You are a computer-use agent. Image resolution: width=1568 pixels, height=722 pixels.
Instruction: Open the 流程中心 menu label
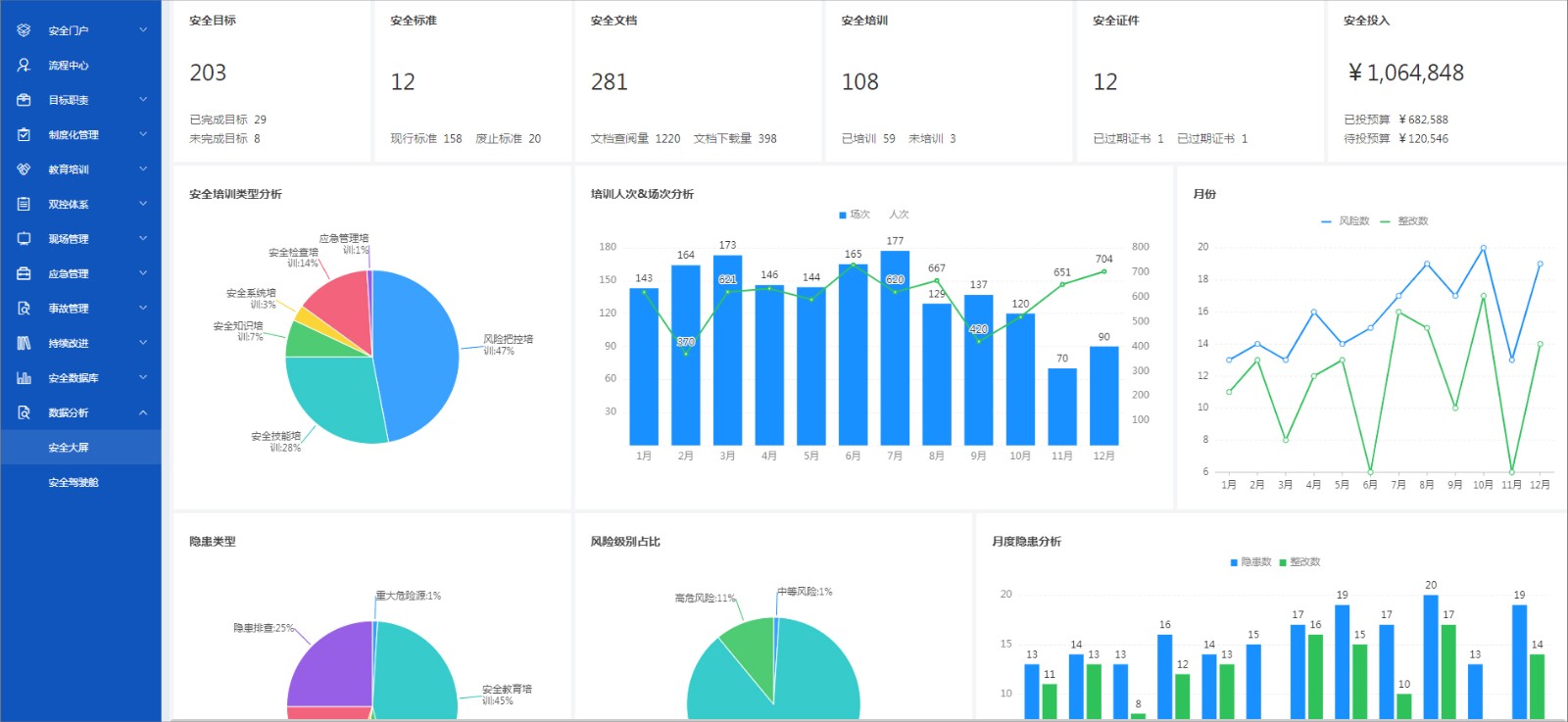[69, 66]
